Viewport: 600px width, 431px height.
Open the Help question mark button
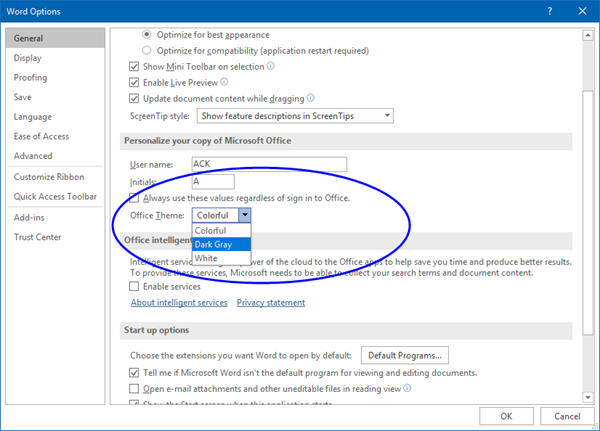point(550,11)
